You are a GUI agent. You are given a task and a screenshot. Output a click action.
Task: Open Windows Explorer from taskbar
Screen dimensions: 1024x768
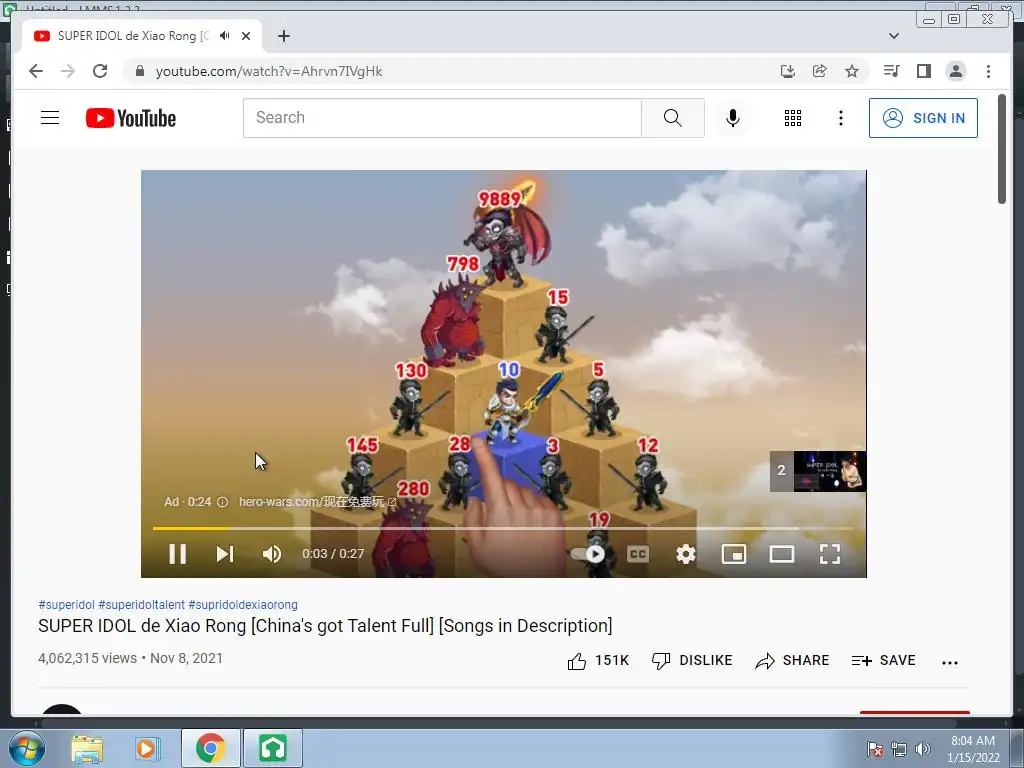(87, 748)
